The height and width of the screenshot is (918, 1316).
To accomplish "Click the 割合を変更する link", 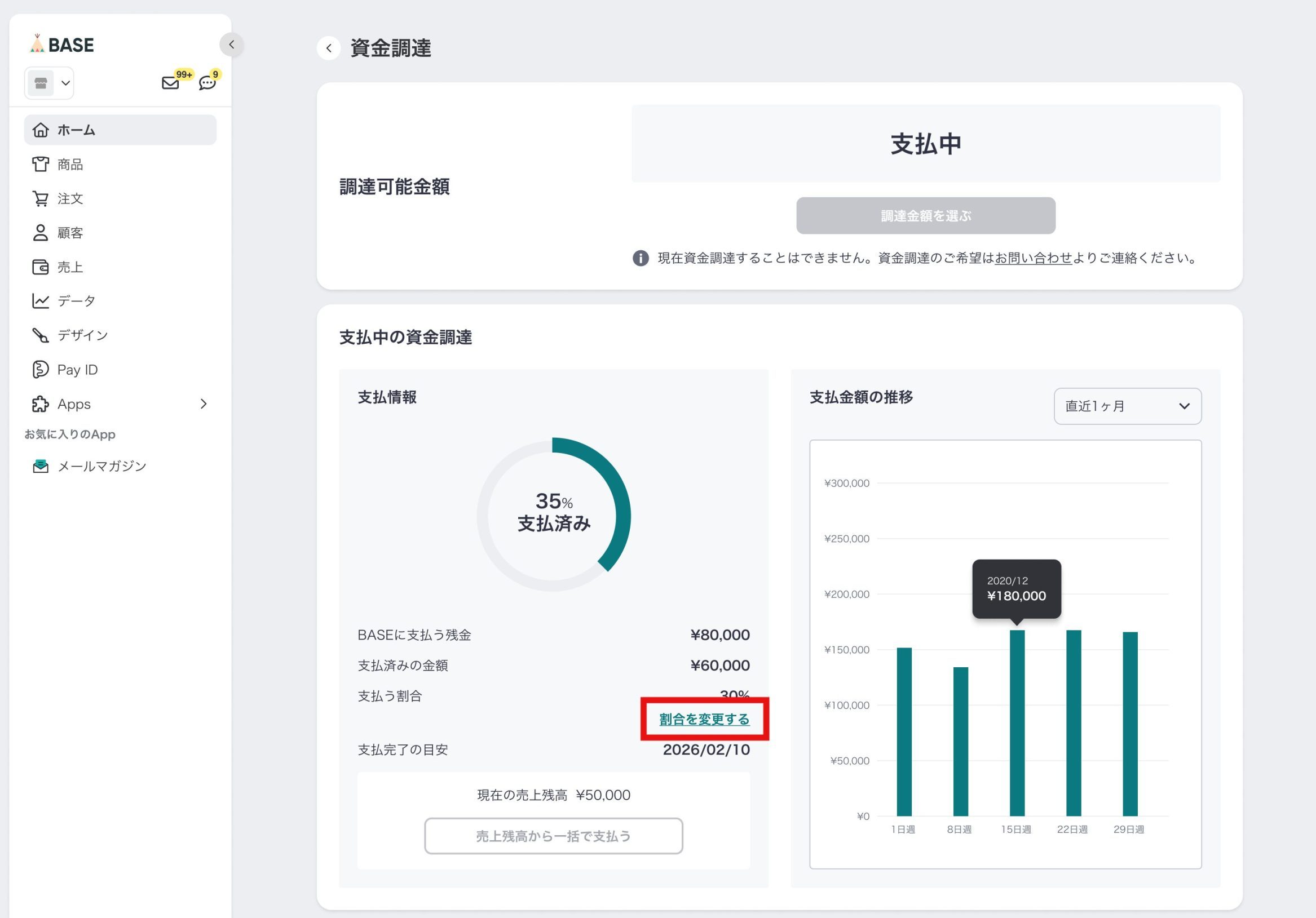I will pos(704,719).
